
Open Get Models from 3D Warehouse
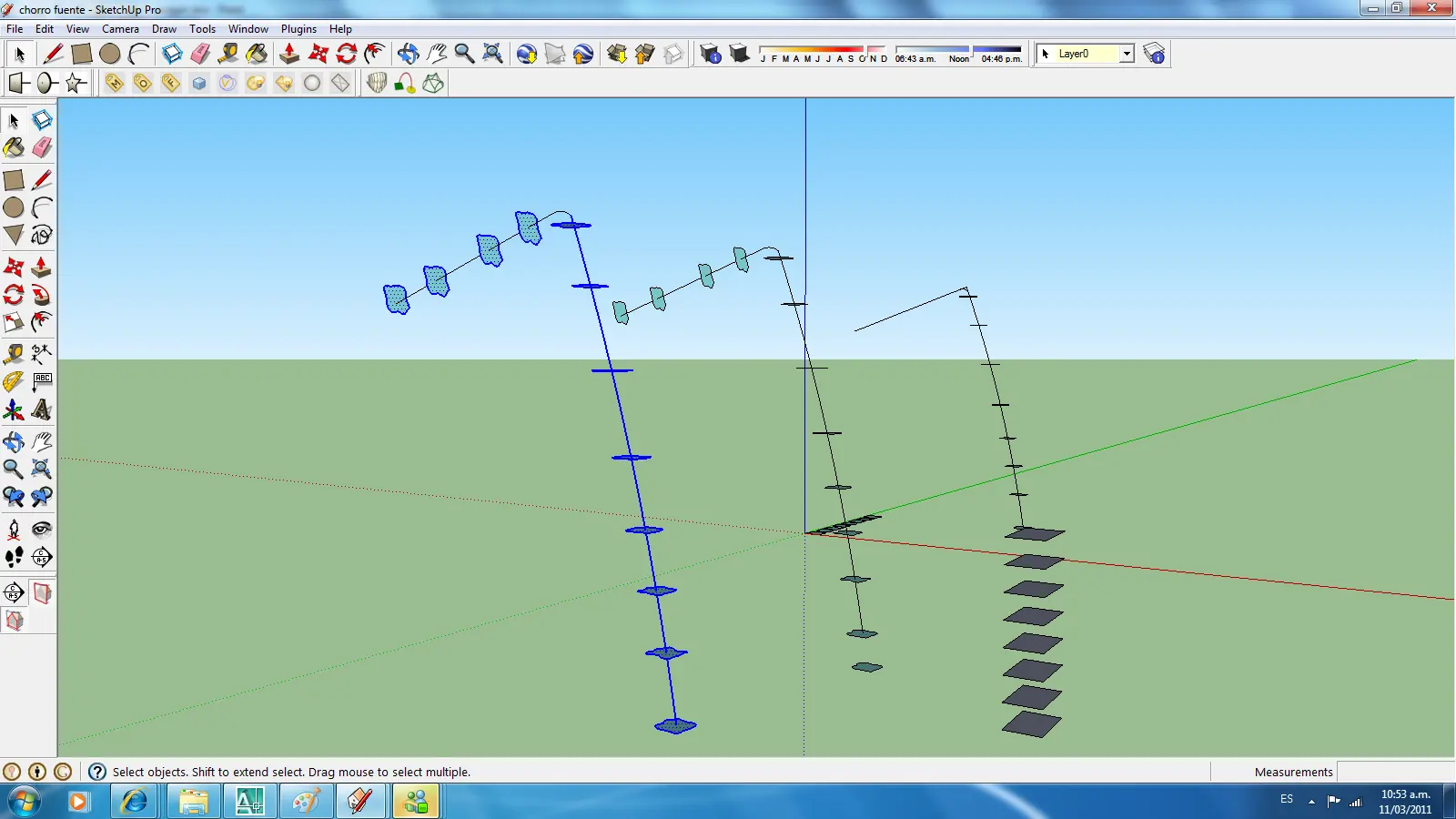[617, 54]
